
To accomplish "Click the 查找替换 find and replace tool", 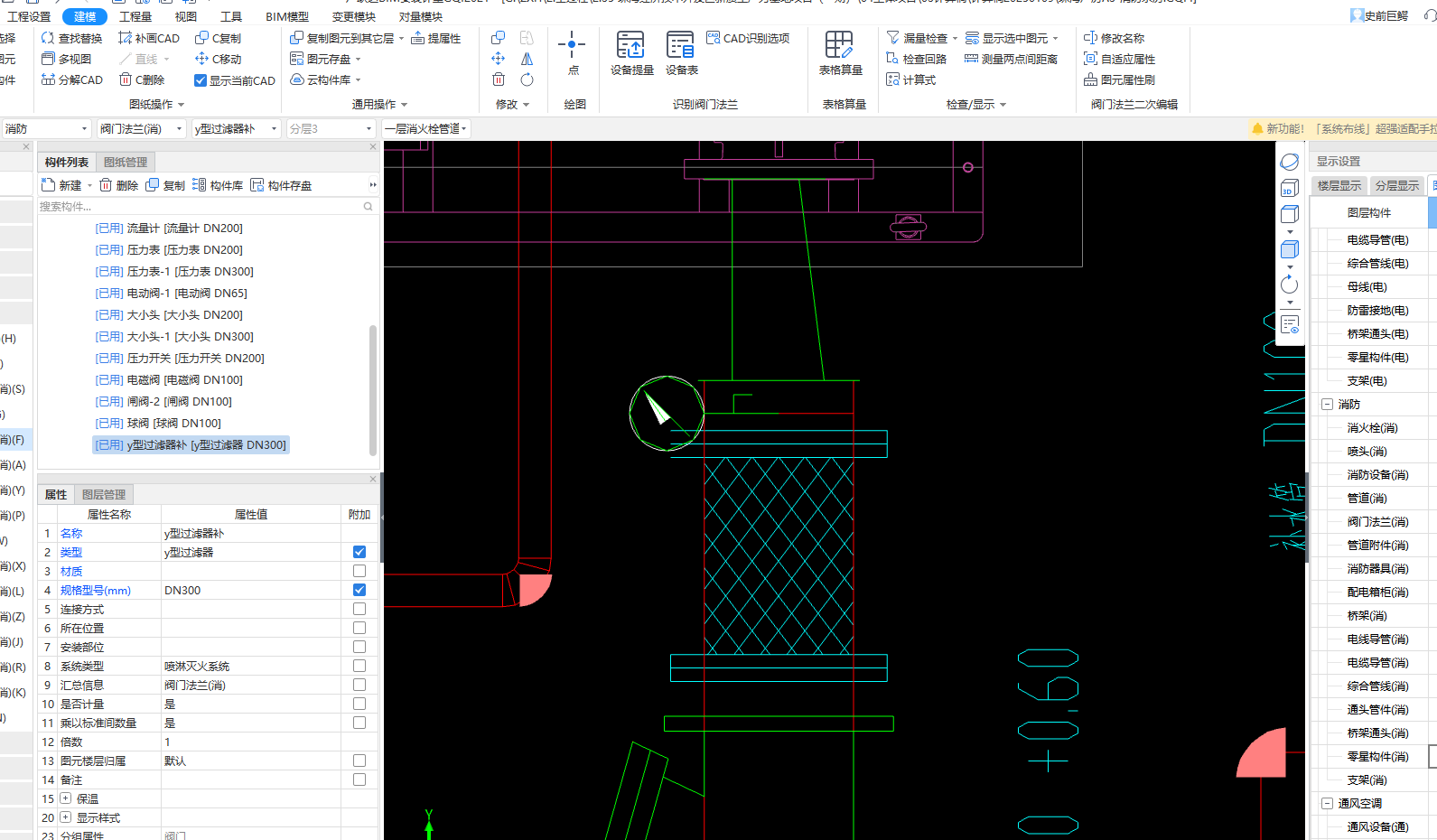I will pyautogui.click(x=71, y=38).
